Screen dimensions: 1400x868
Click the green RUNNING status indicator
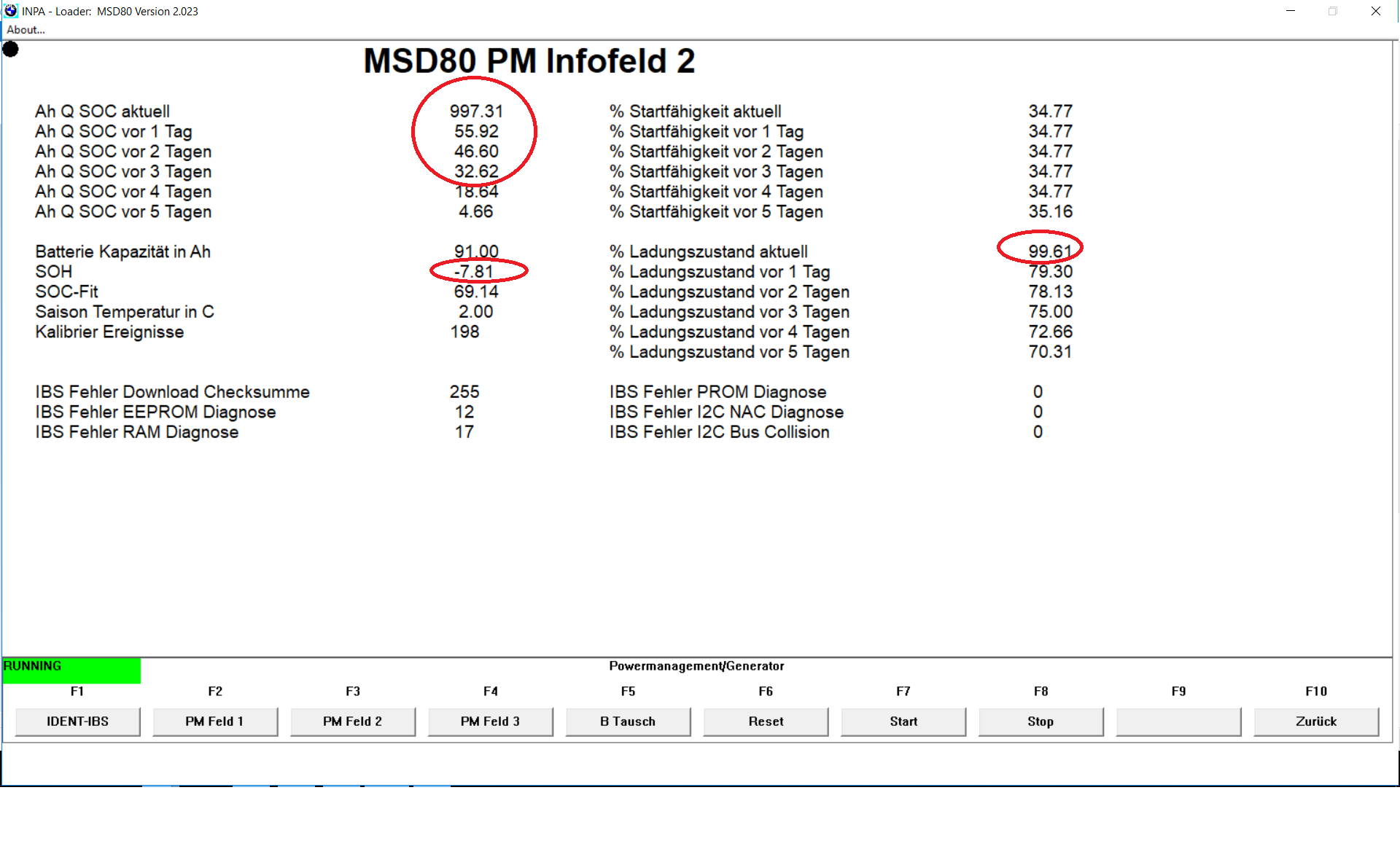pos(71,670)
